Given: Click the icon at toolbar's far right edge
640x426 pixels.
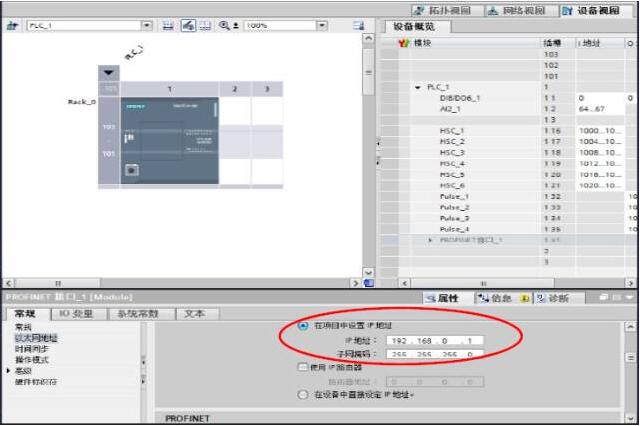Looking at the screenshot, I should tap(357, 24).
